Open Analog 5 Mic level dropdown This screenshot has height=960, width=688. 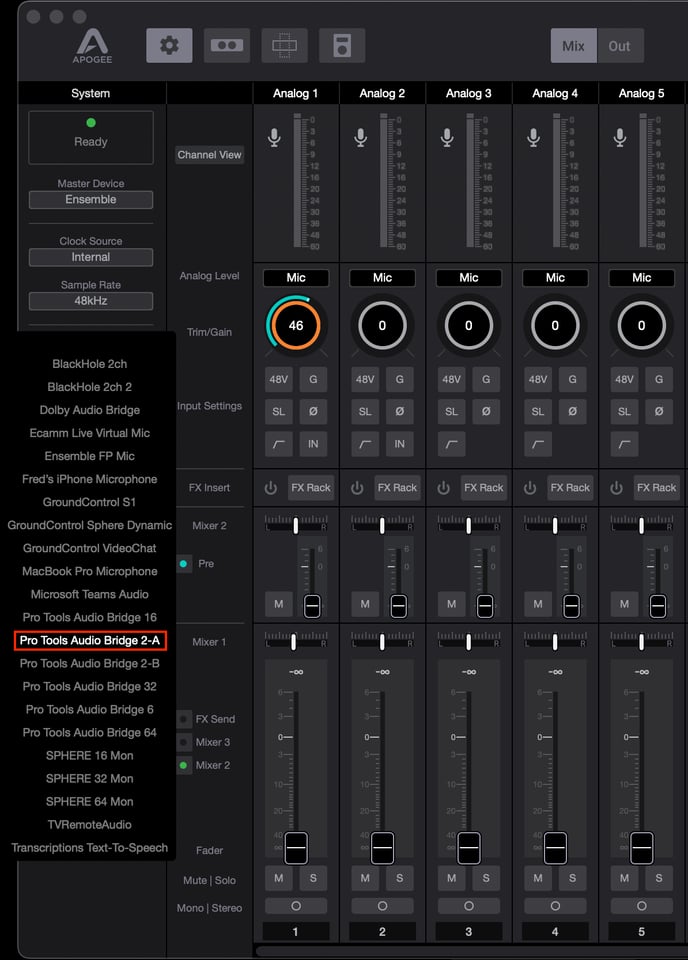tap(641, 277)
